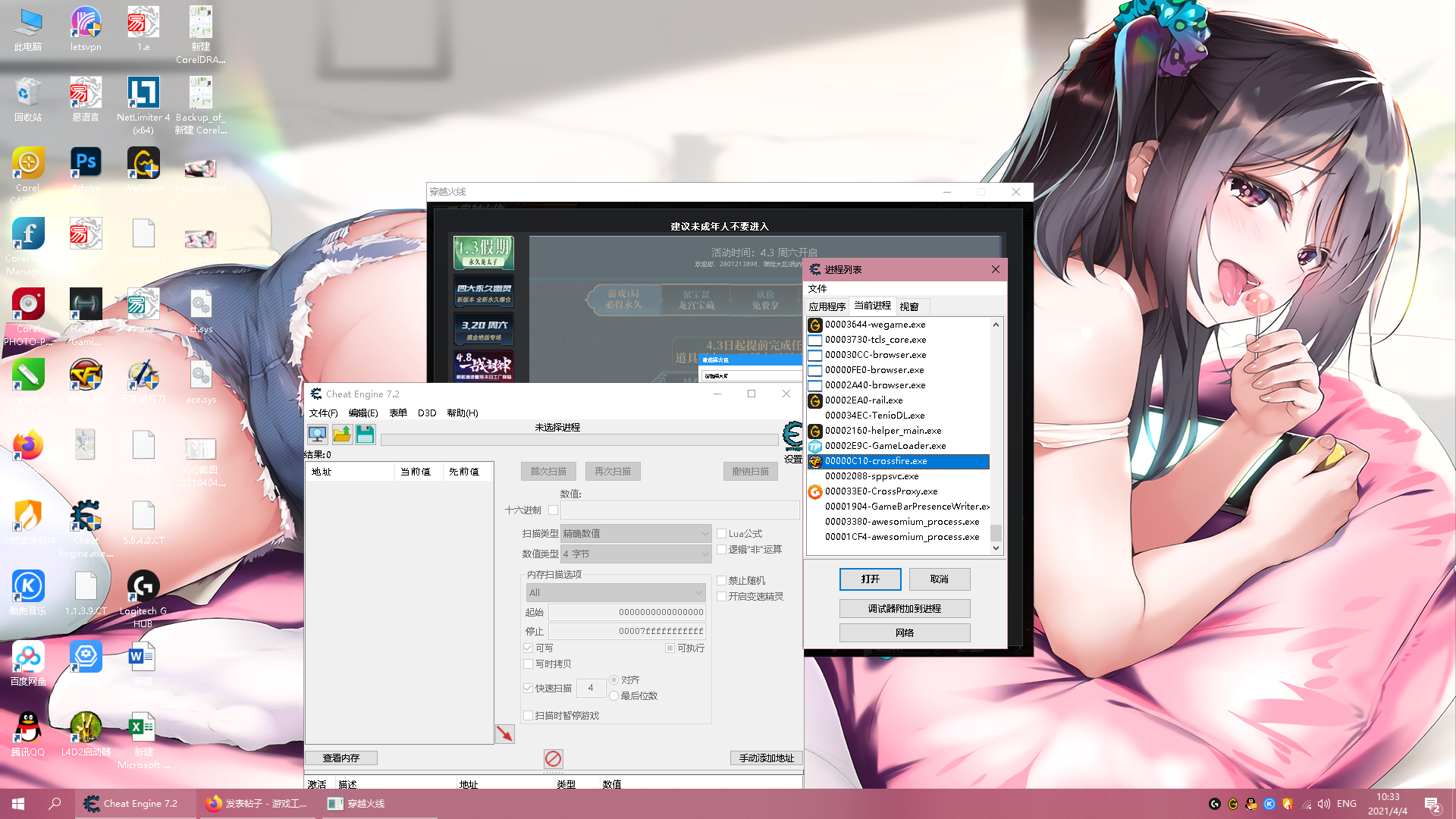Enable the Lua公式 checkbox

point(722,534)
